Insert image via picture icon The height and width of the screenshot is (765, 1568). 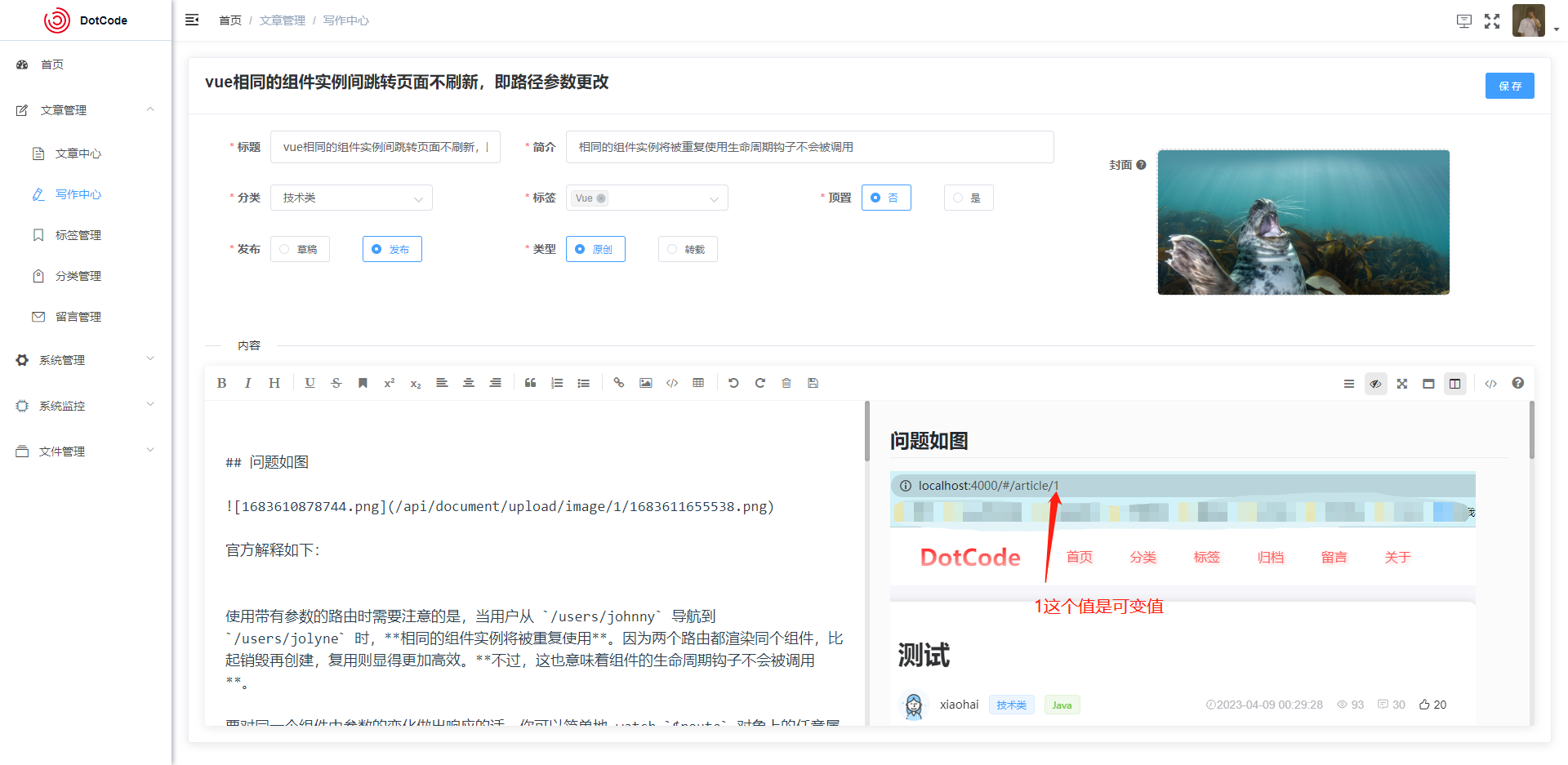click(646, 383)
